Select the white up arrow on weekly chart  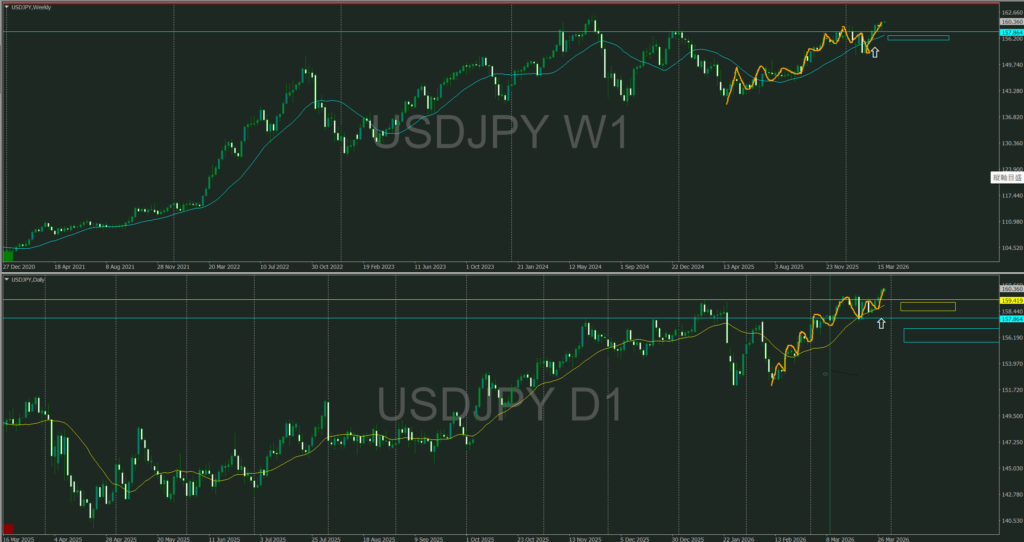(875, 51)
